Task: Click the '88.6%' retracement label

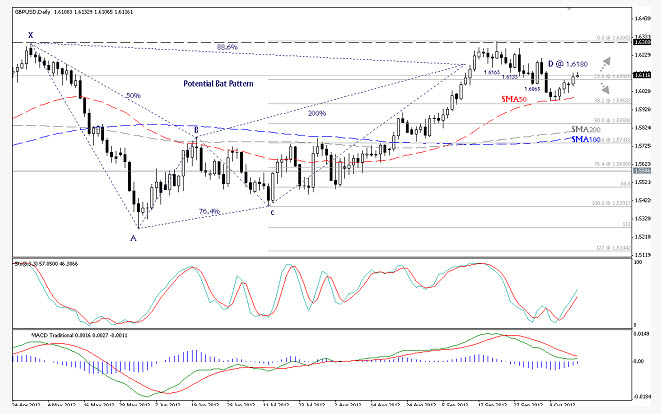Action: tap(227, 47)
